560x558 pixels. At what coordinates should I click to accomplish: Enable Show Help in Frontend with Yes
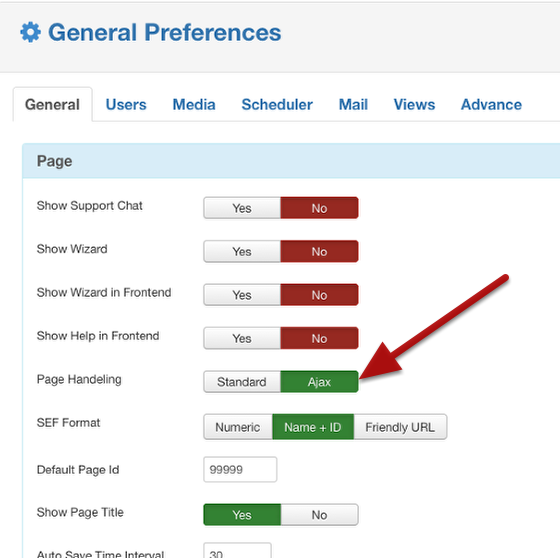pyautogui.click(x=242, y=338)
